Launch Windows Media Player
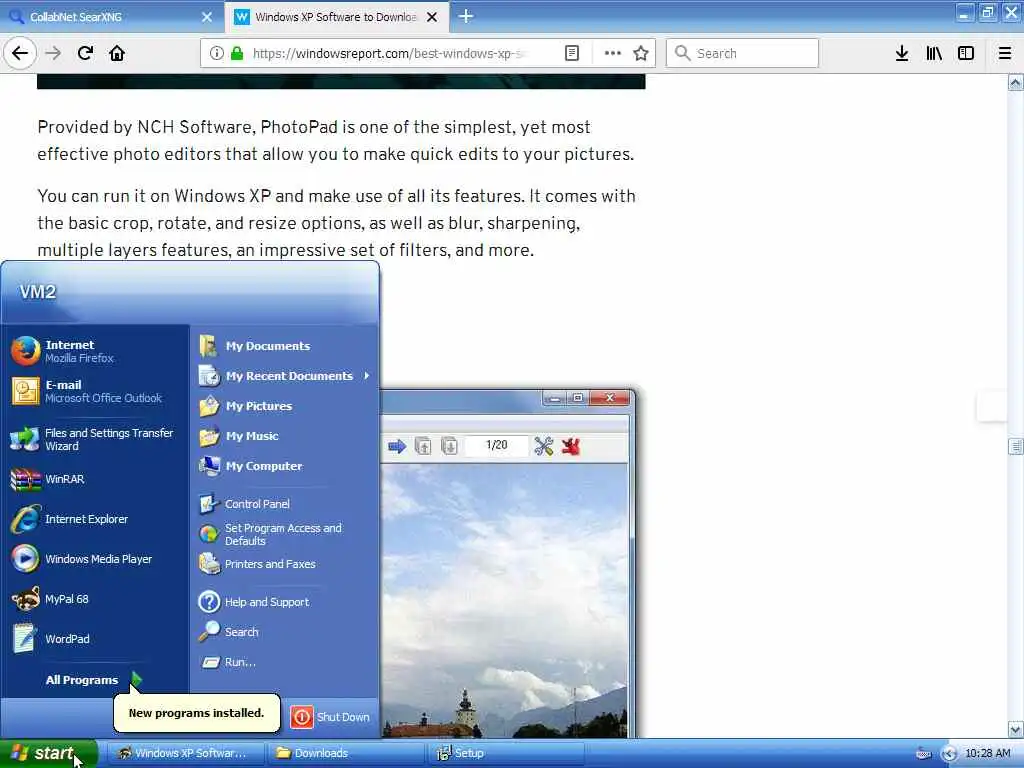 point(97,559)
